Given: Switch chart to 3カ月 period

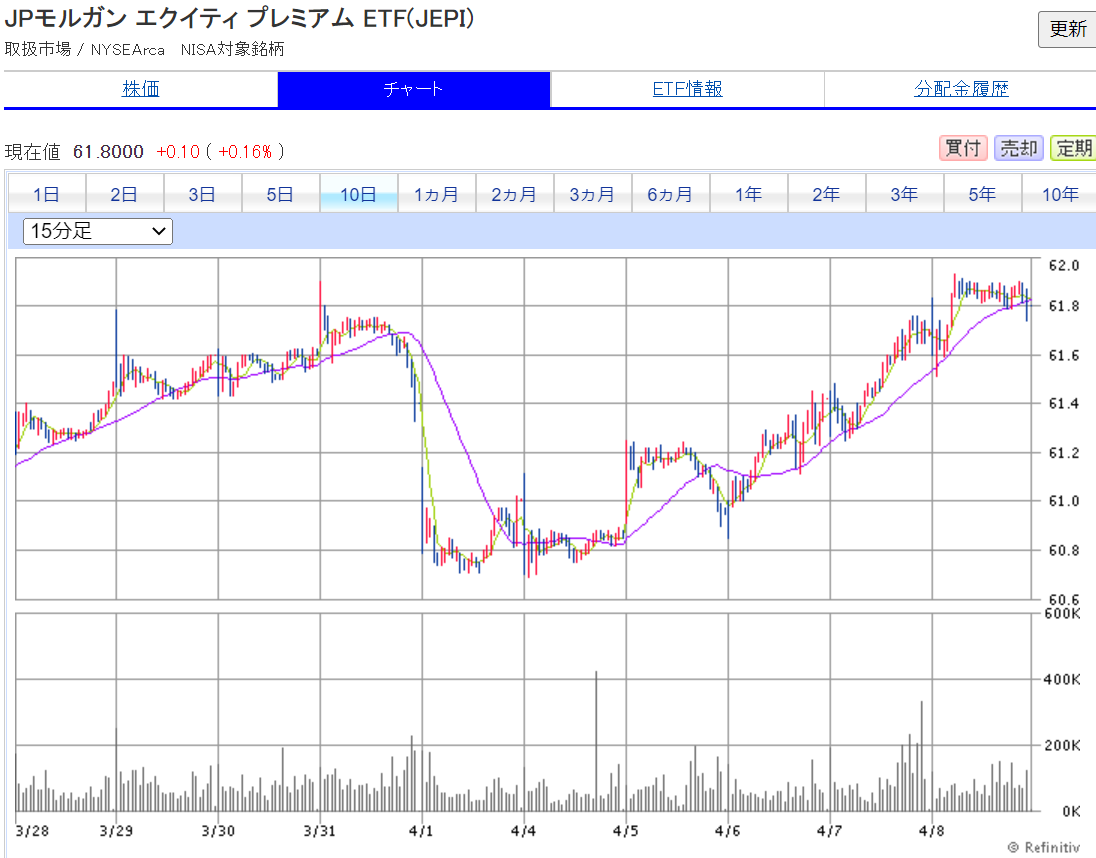Looking at the screenshot, I should tap(593, 194).
